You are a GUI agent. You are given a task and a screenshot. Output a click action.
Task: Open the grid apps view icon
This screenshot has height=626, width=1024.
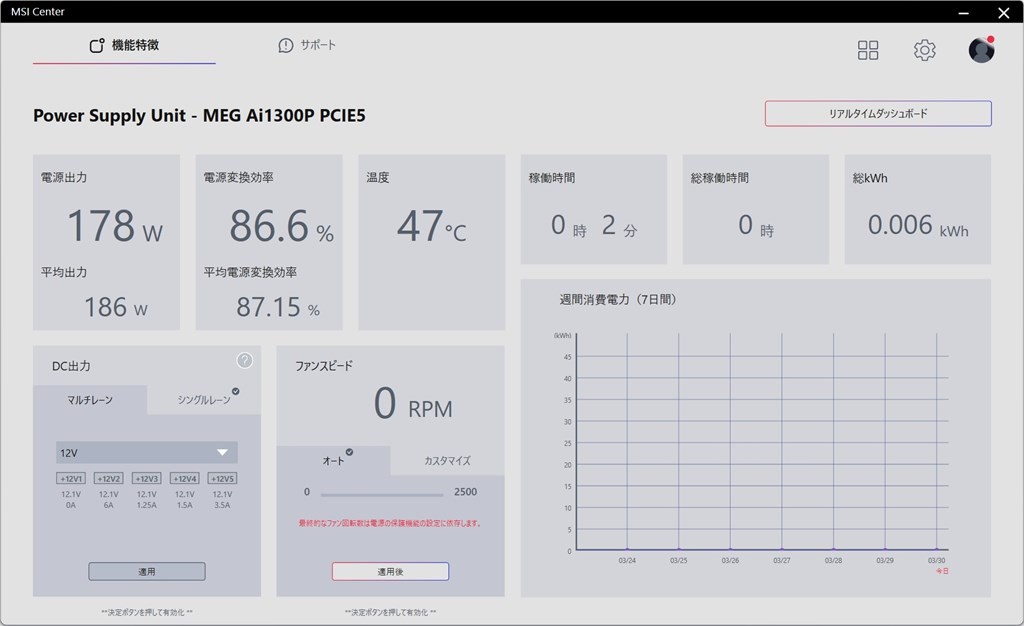click(x=867, y=50)
